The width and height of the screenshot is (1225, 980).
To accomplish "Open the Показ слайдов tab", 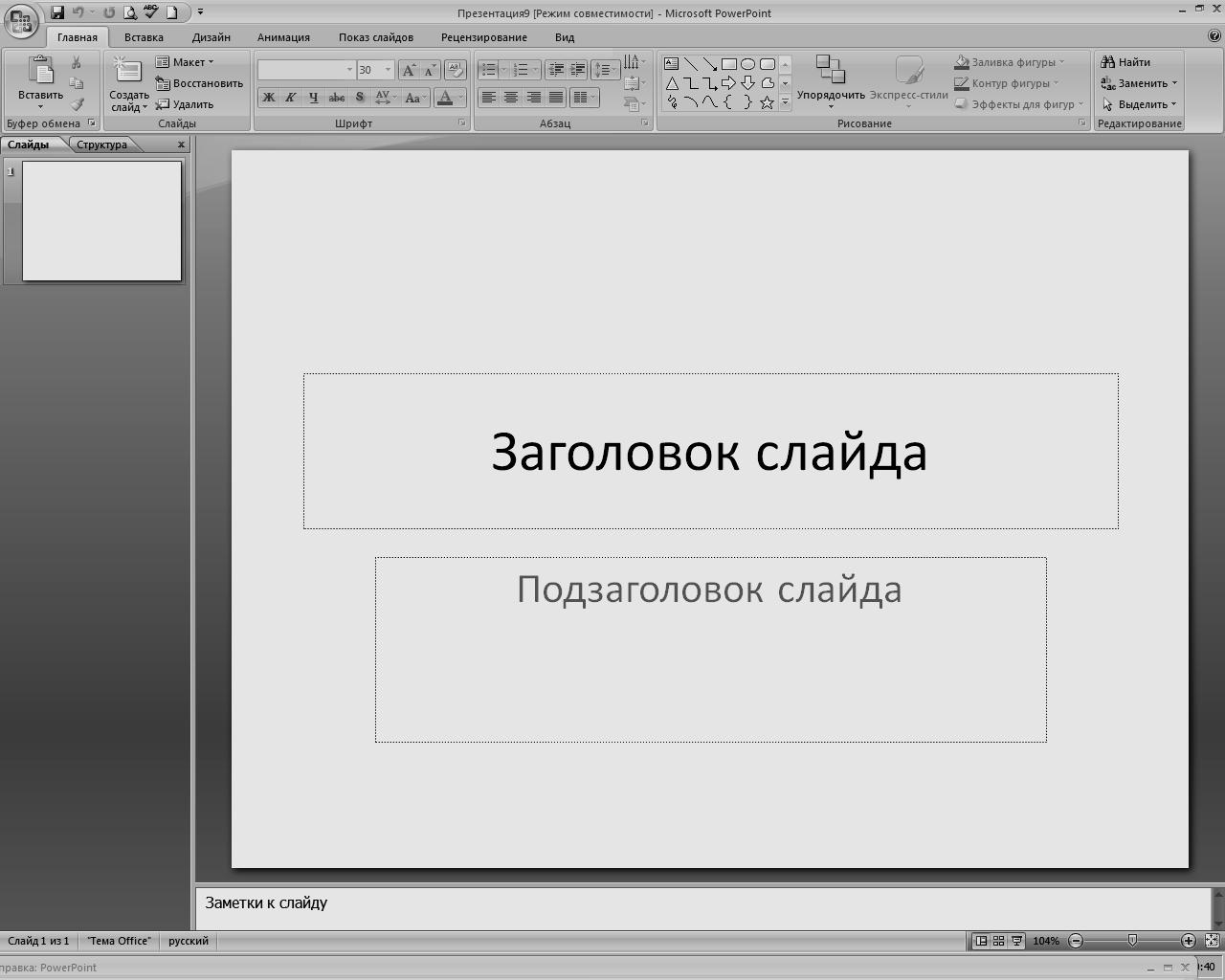I will (376, 37).
